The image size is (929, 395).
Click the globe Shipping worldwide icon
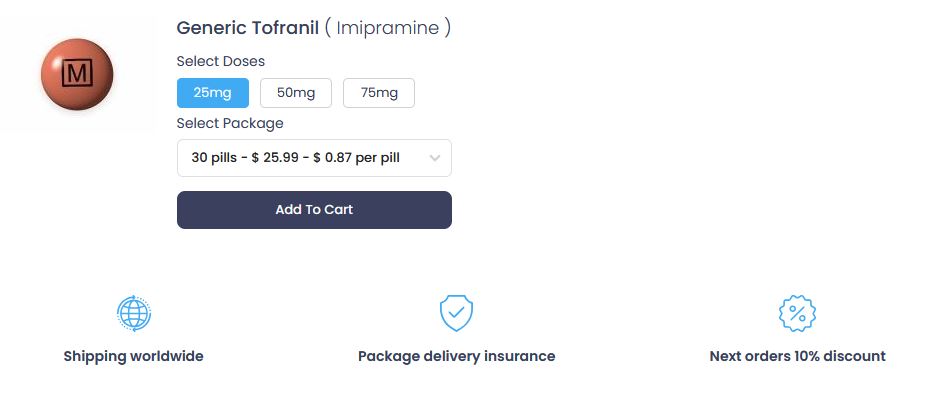click(x=134, y=313)
